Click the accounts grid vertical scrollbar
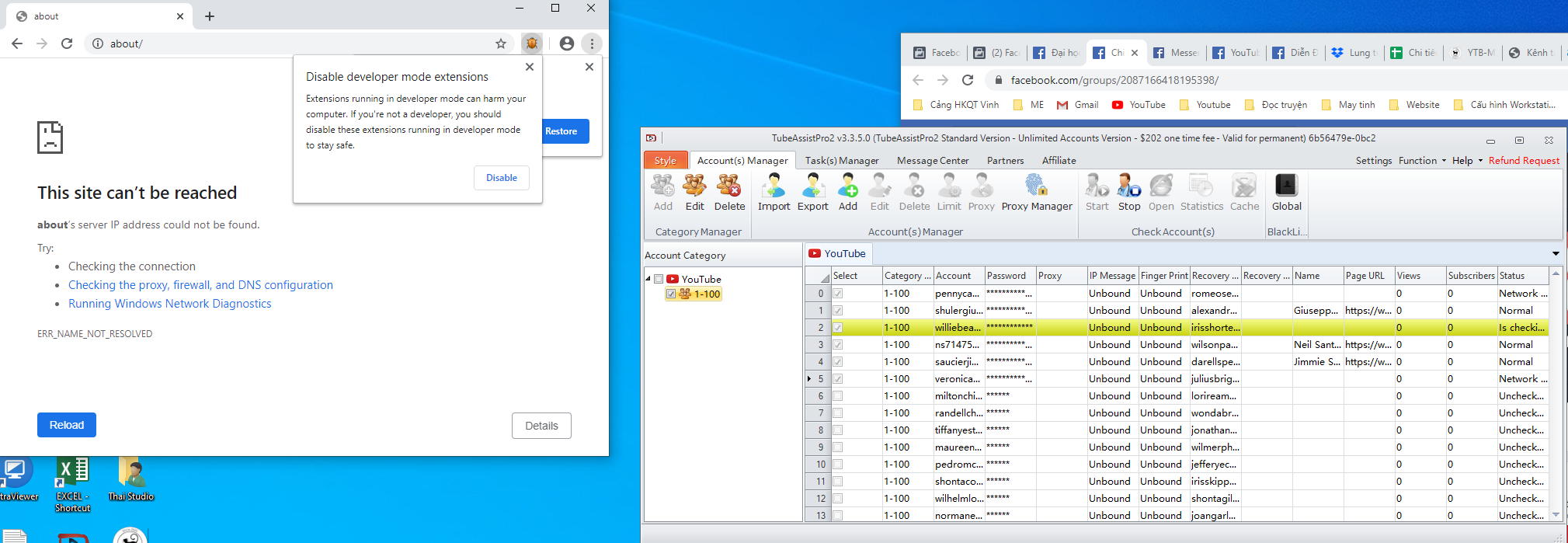Image resolution: width=1568 pixels, height=543 pixels. (x=1556, y=388)
